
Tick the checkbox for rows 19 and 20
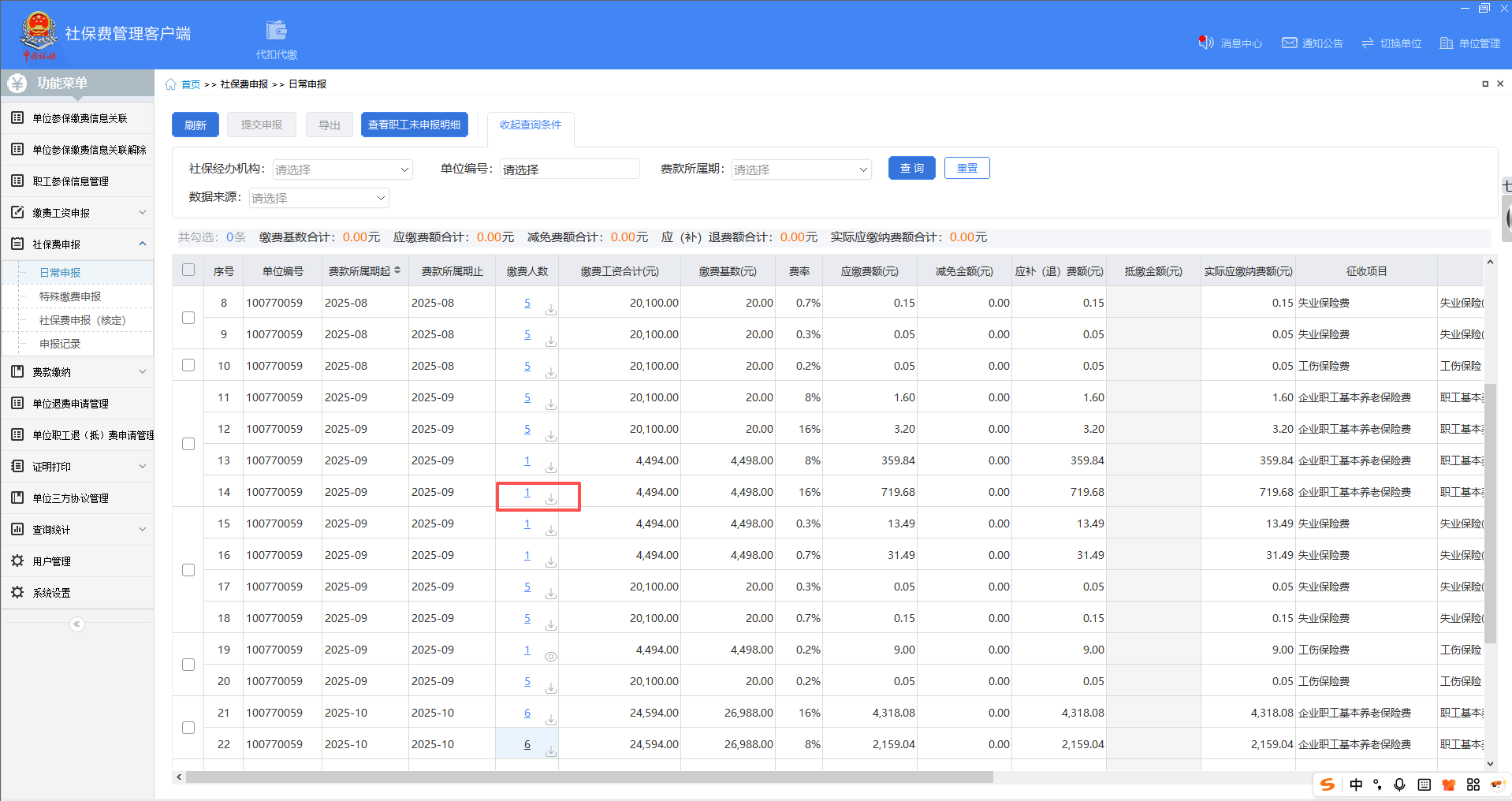tap(188, 665)
